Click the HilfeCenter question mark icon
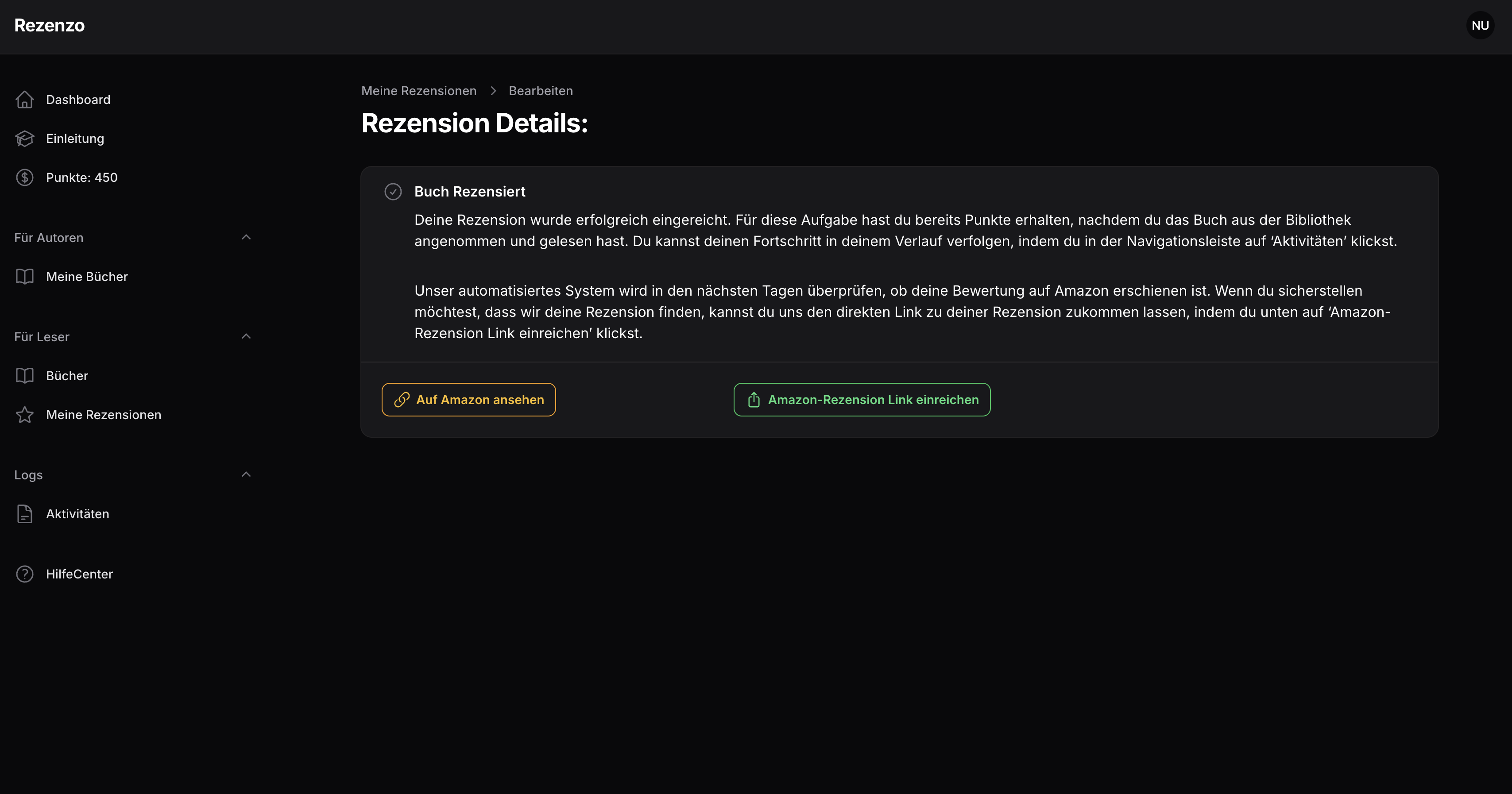The width and height of the screenshot is (1512, 794). click(x=25, y=574)
